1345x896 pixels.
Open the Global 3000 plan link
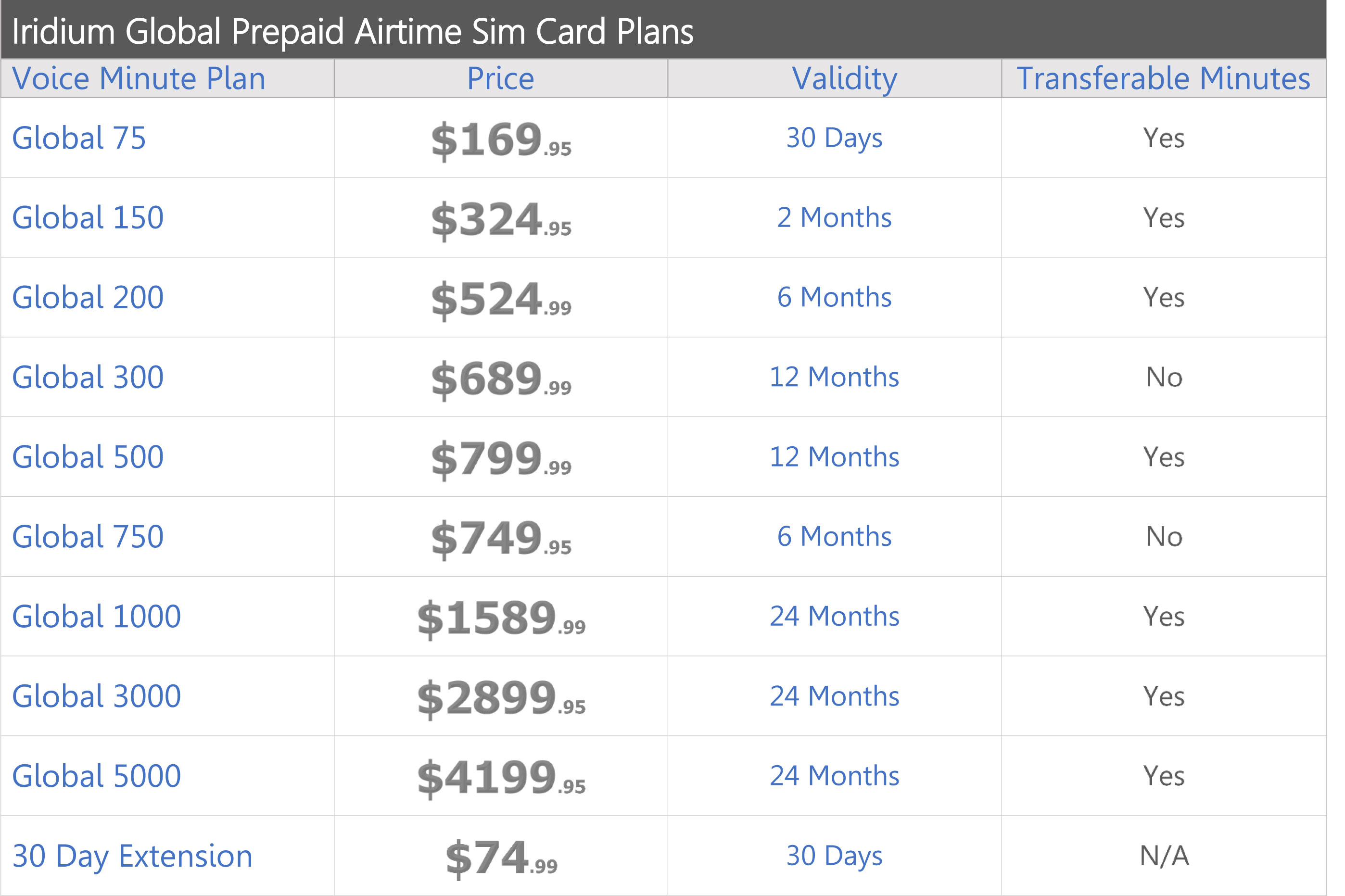coord(97,696)
